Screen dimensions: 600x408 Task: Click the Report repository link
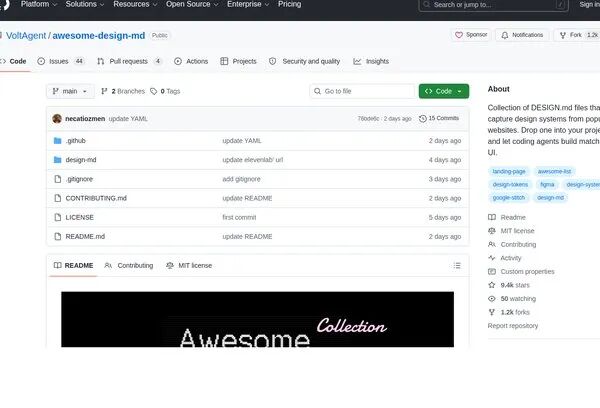point(513,326)
